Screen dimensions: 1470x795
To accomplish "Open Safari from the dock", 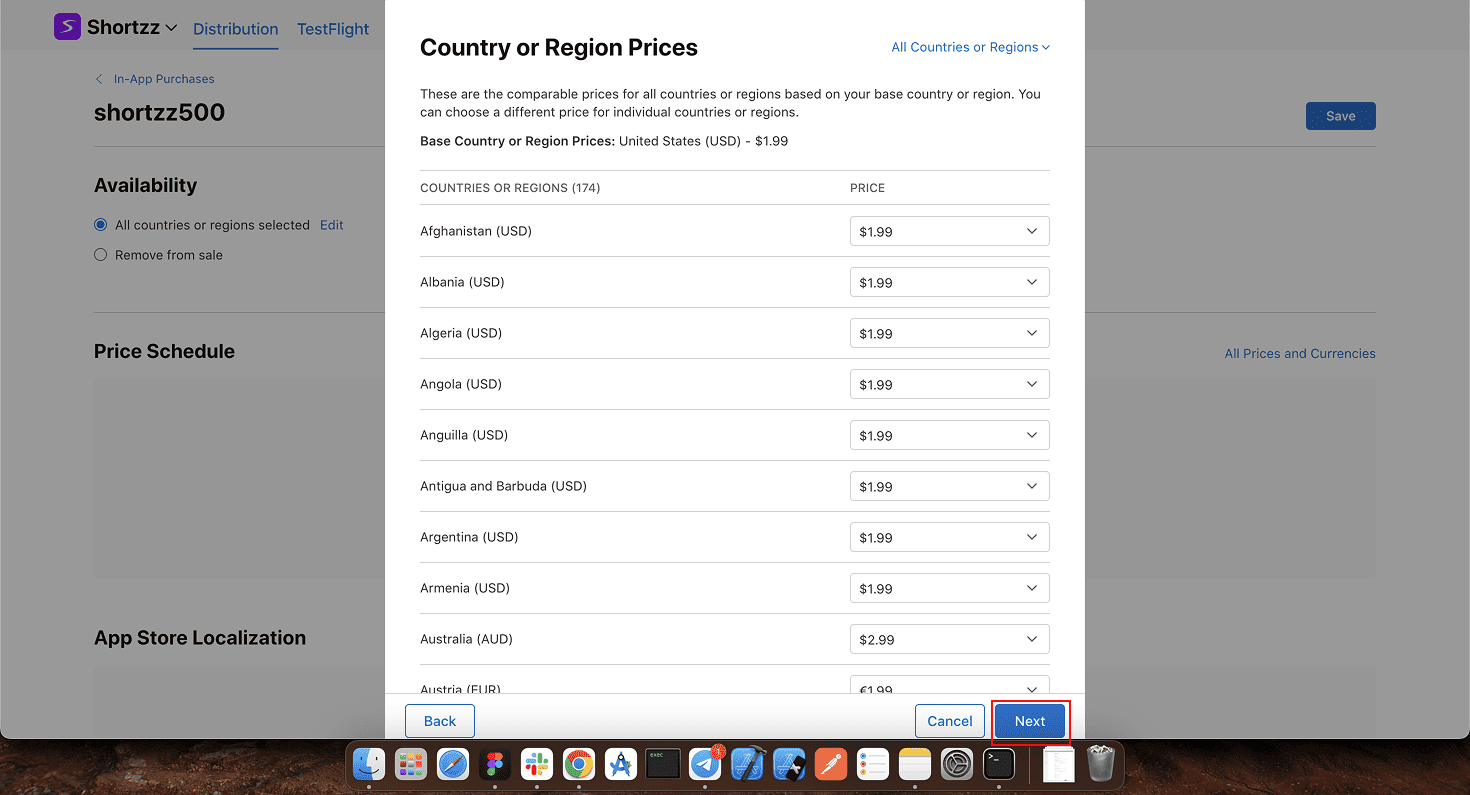I will point(453,765).
